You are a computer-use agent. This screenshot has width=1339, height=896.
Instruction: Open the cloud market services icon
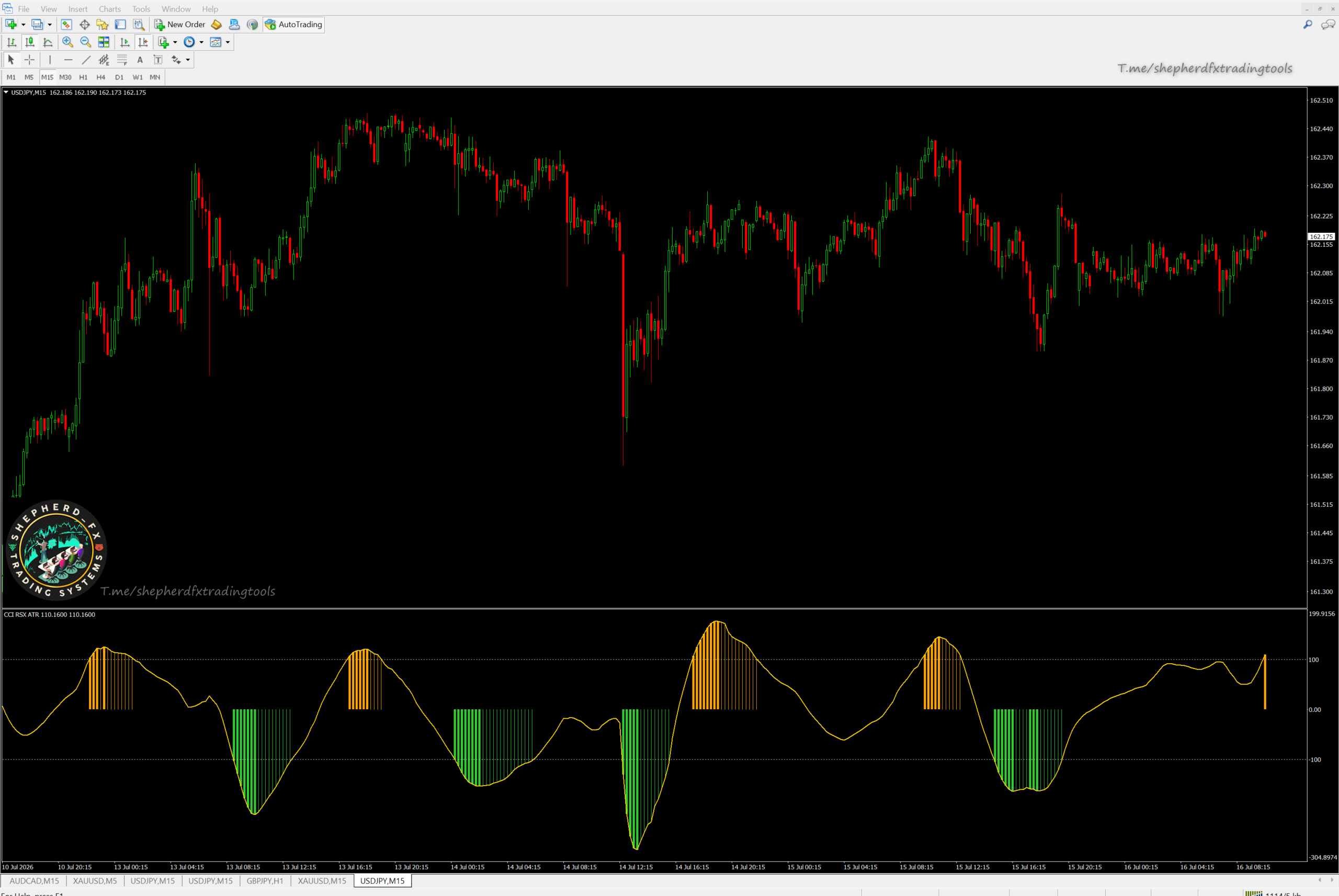pos(234,25)
